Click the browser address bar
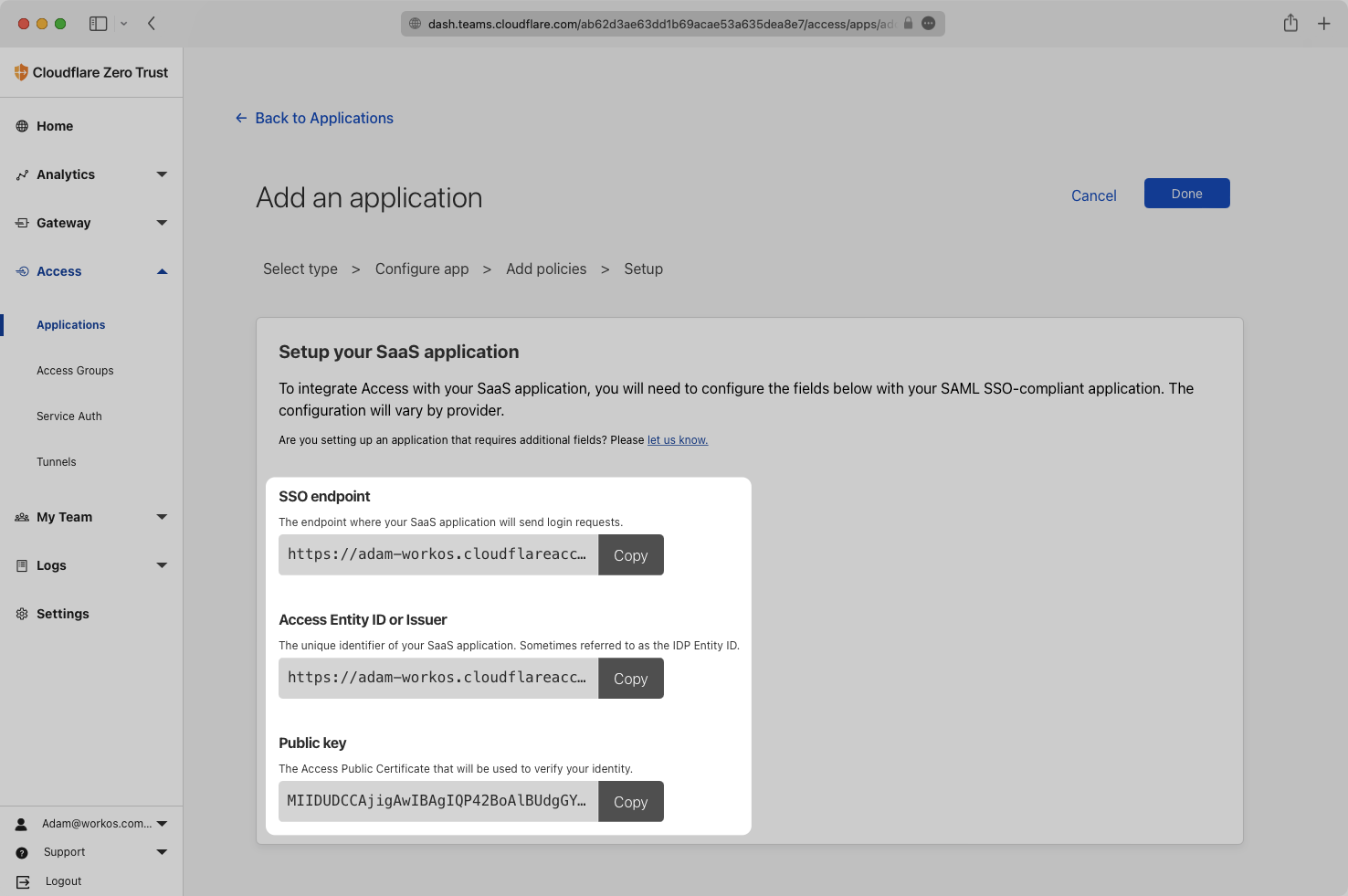This screenshot has height=896, width=1348. tap(673, 23)
